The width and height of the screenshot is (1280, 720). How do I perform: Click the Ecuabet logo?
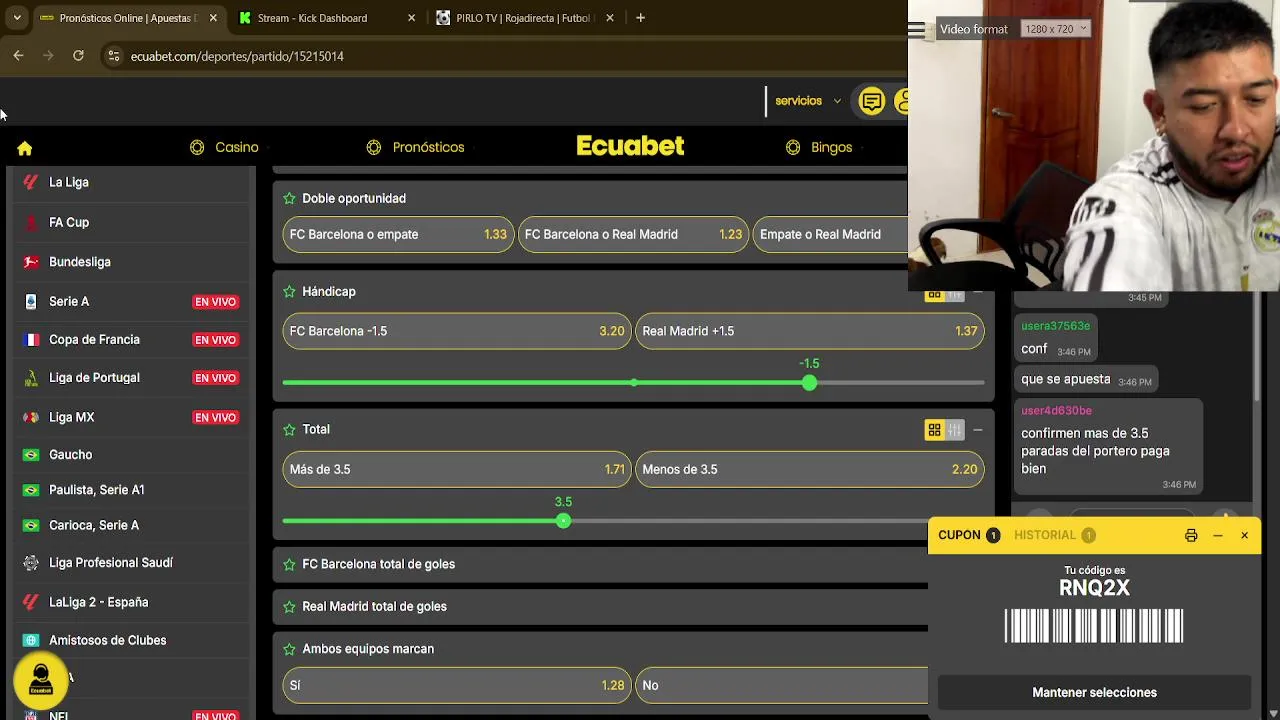coord(630,146)
